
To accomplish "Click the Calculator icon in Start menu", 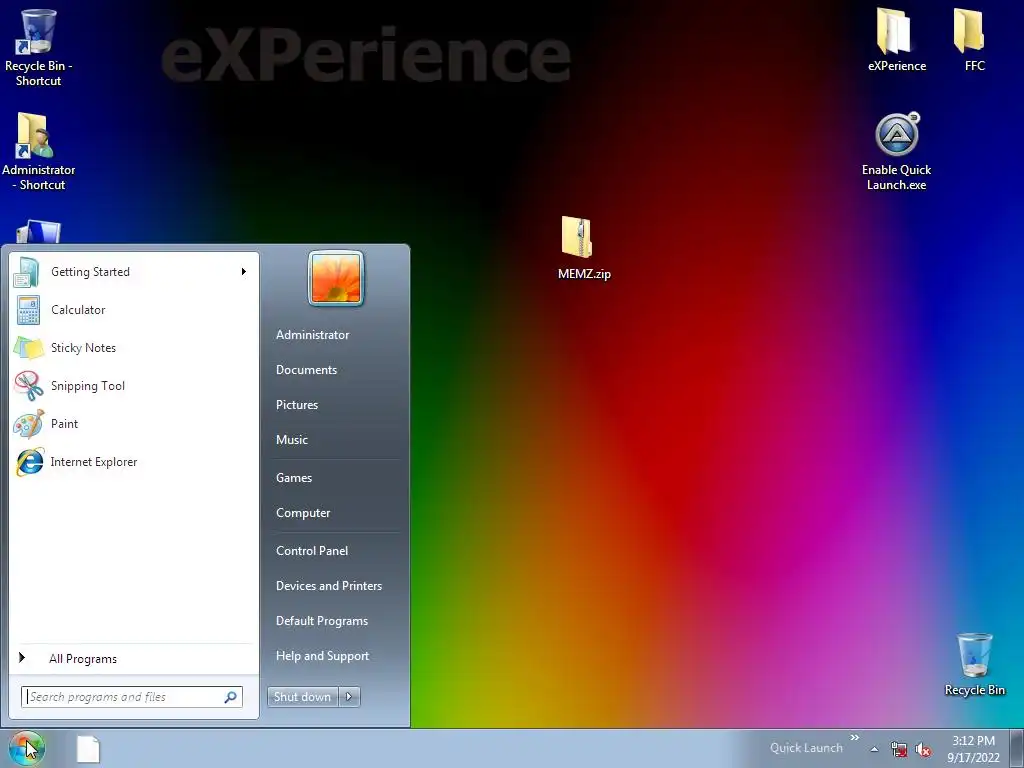I will click(28, 310).
